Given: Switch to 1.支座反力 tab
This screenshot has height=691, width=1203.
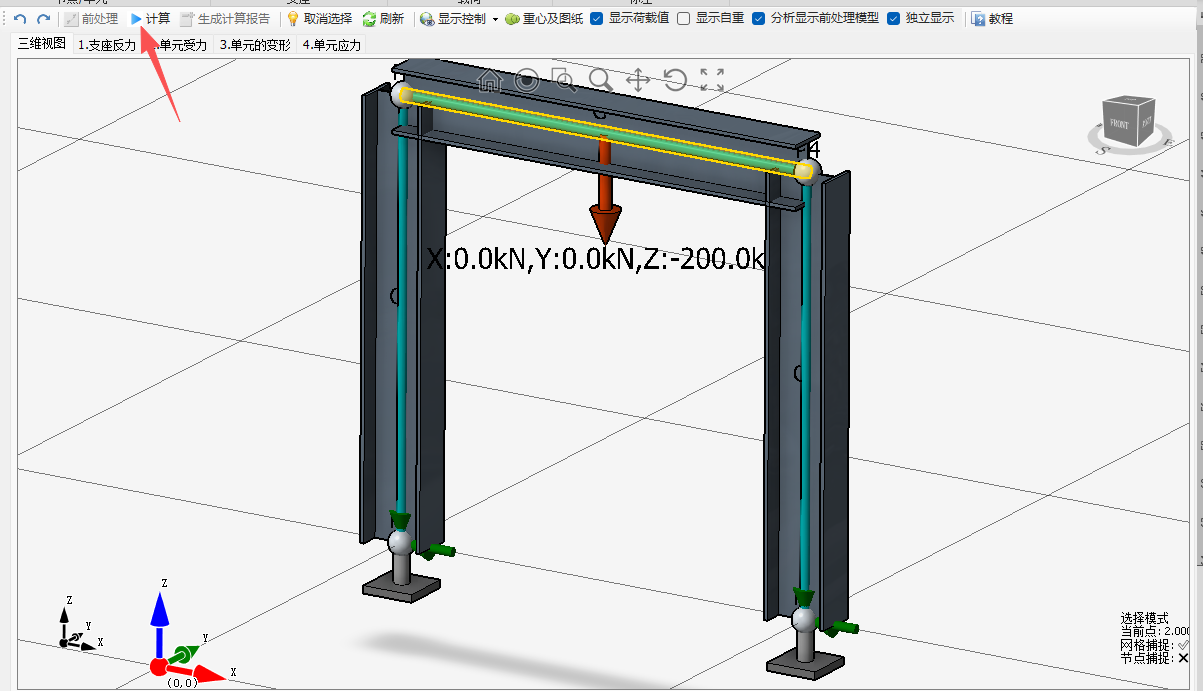Looking at the screenshot, I should [107, 45].
